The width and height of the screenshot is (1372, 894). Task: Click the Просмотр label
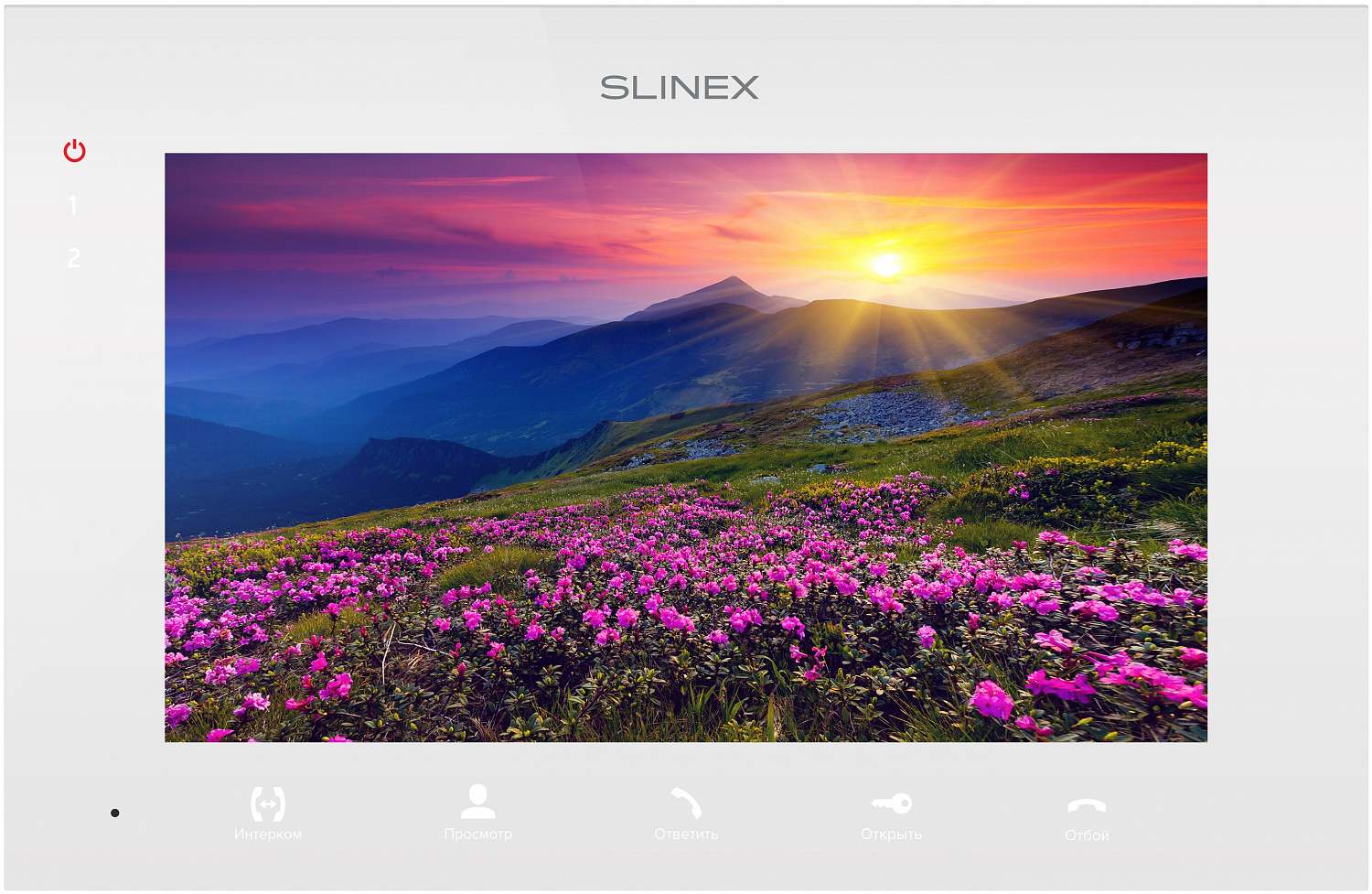point(478,835)
